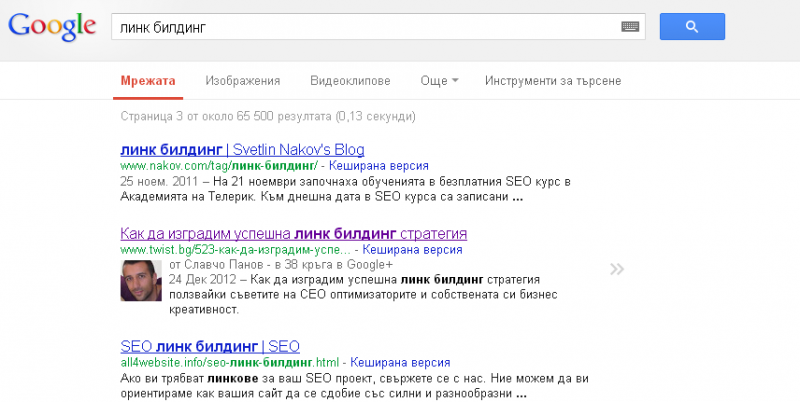Click the Google logo

(52, 27)
